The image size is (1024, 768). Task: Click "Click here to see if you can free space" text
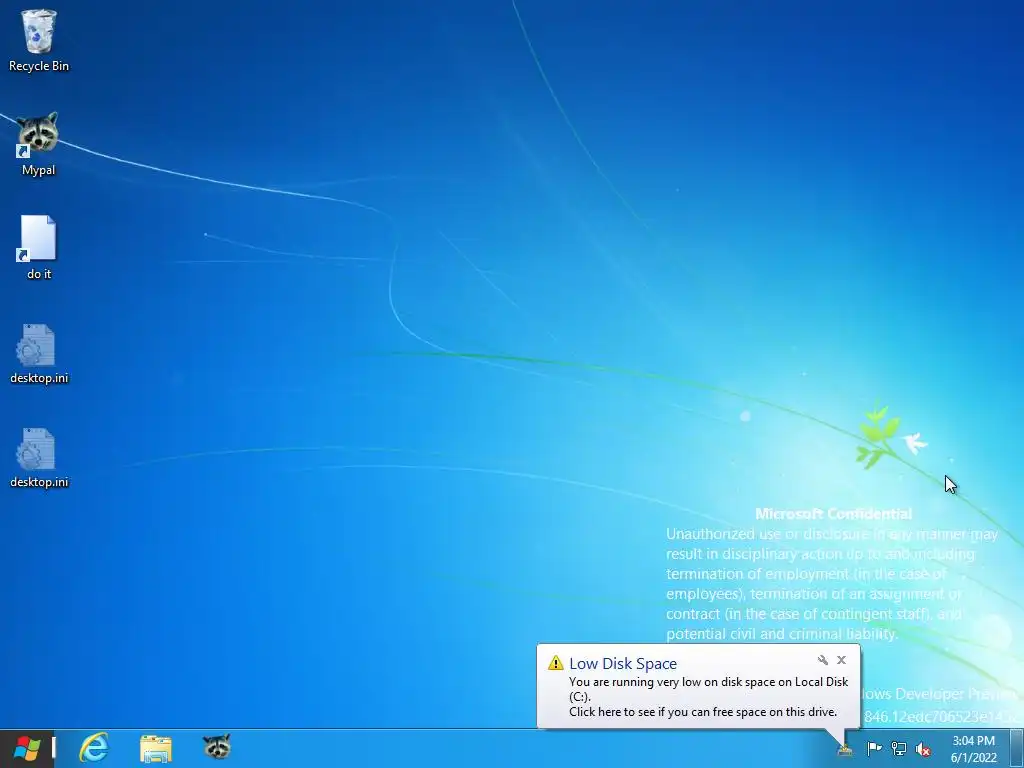[703, 712]
